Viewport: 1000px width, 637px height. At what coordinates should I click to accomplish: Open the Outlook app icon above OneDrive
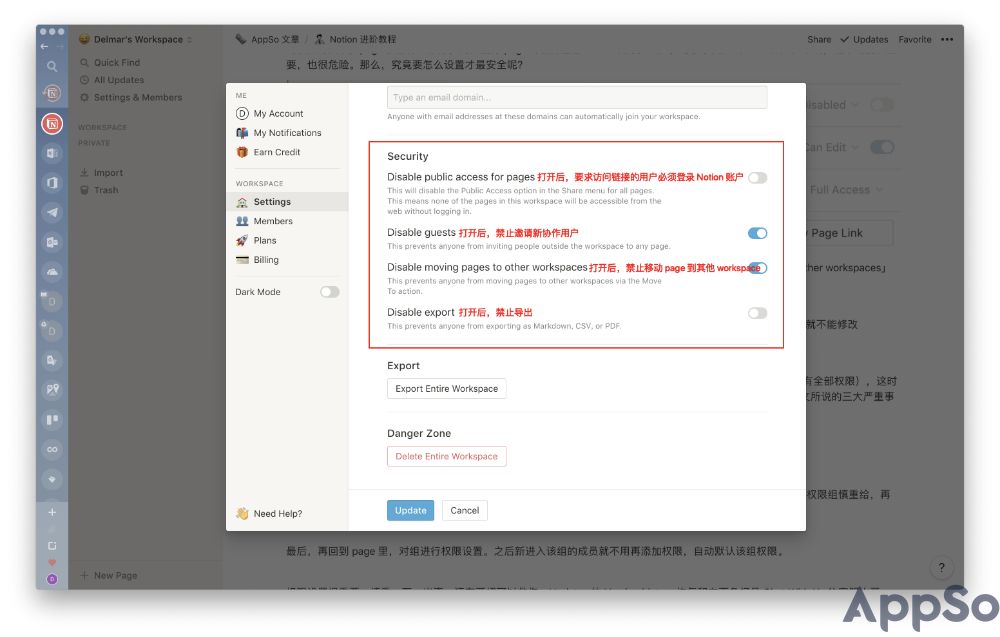(52, 242)
